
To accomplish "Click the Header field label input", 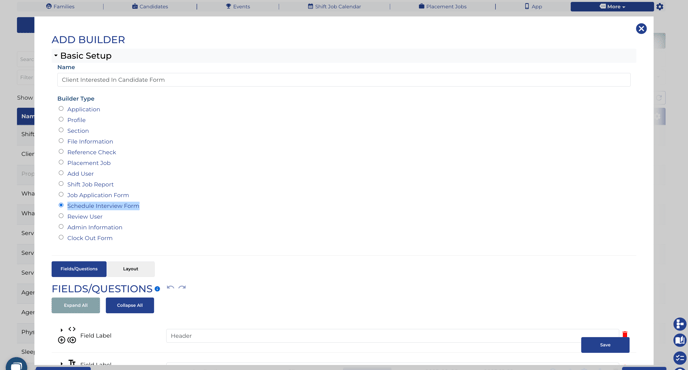I will pos(393,336).
